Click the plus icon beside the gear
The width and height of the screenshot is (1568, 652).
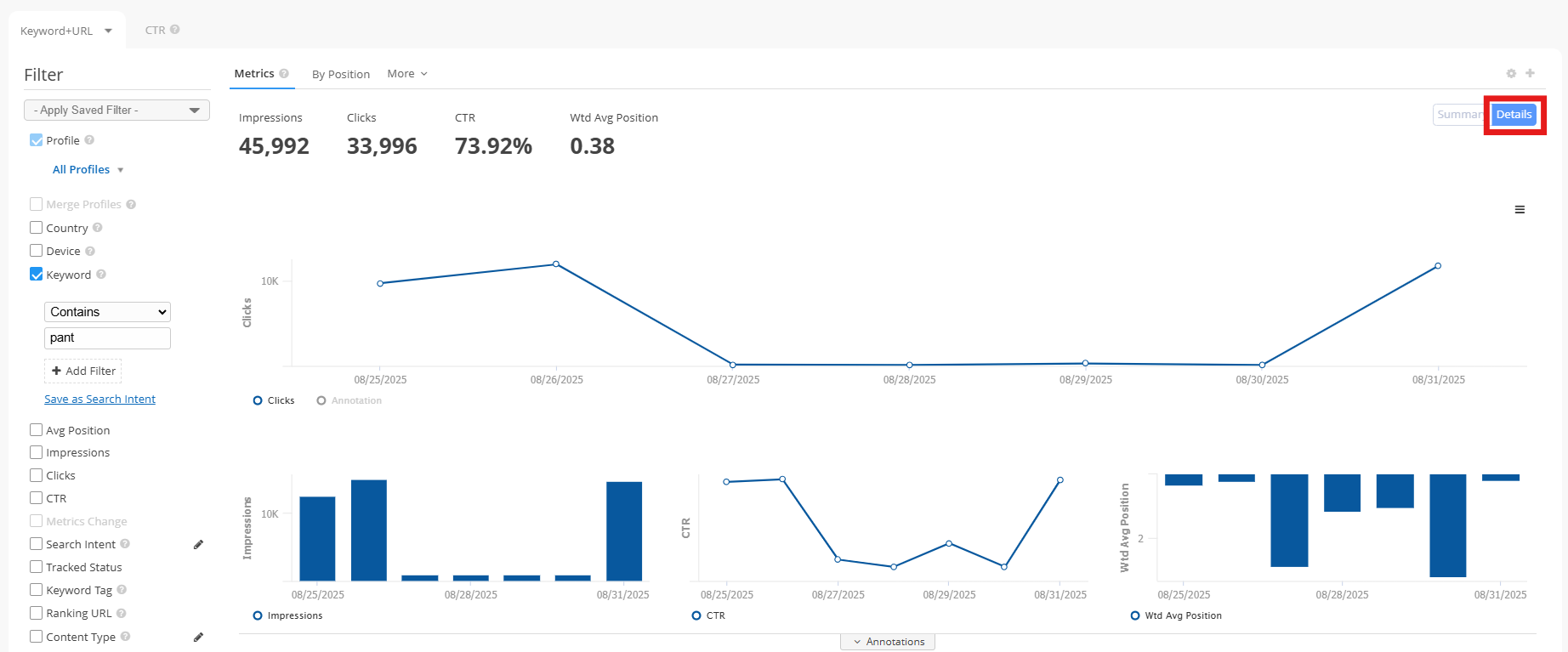[1530, 73]
